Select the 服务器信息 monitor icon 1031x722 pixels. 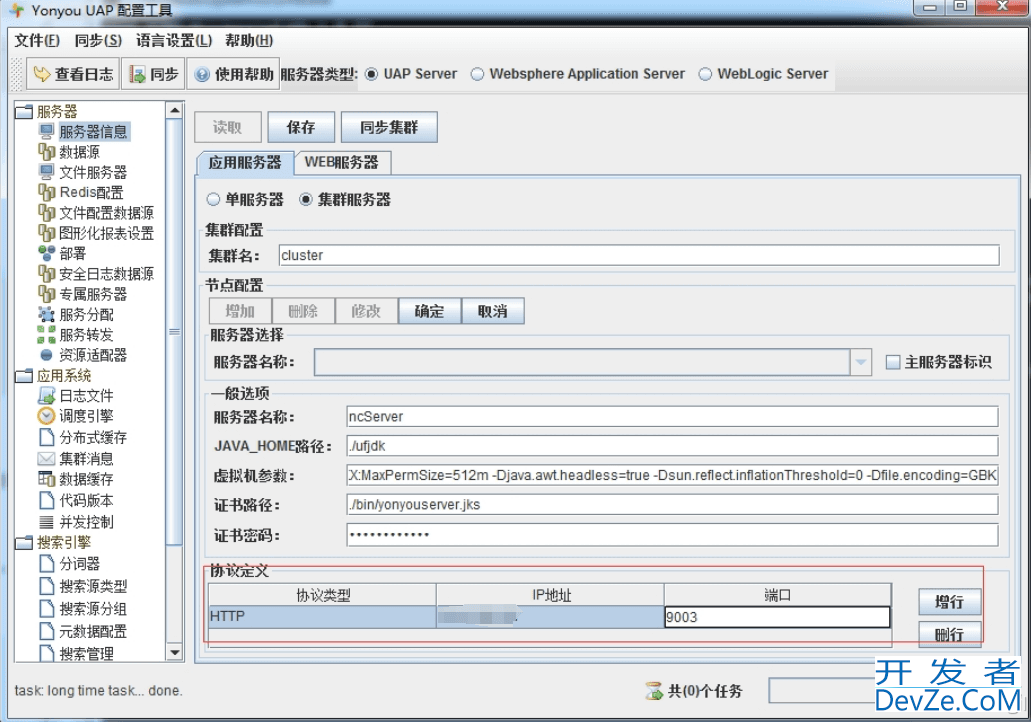pyautogui.click(x=47, y=132)
